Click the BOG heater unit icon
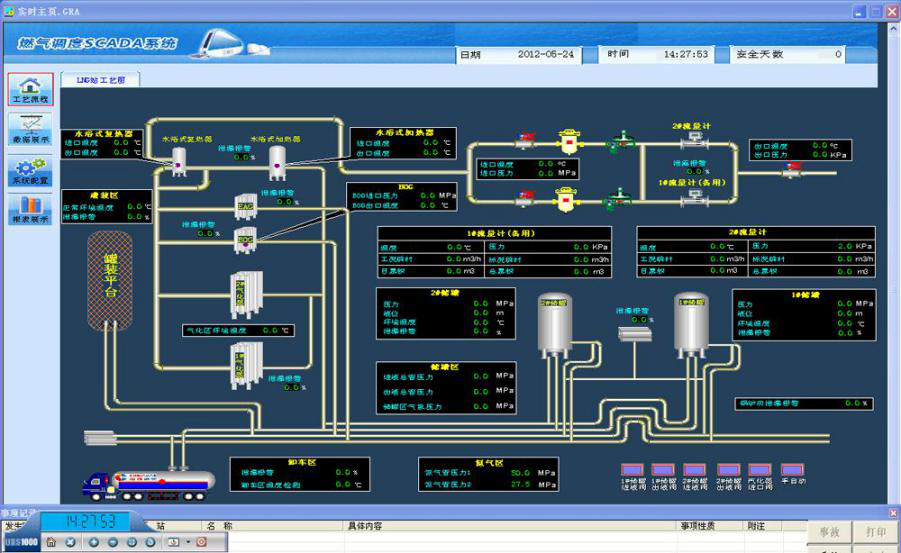The image size is (901, 553). coord(245,238)
